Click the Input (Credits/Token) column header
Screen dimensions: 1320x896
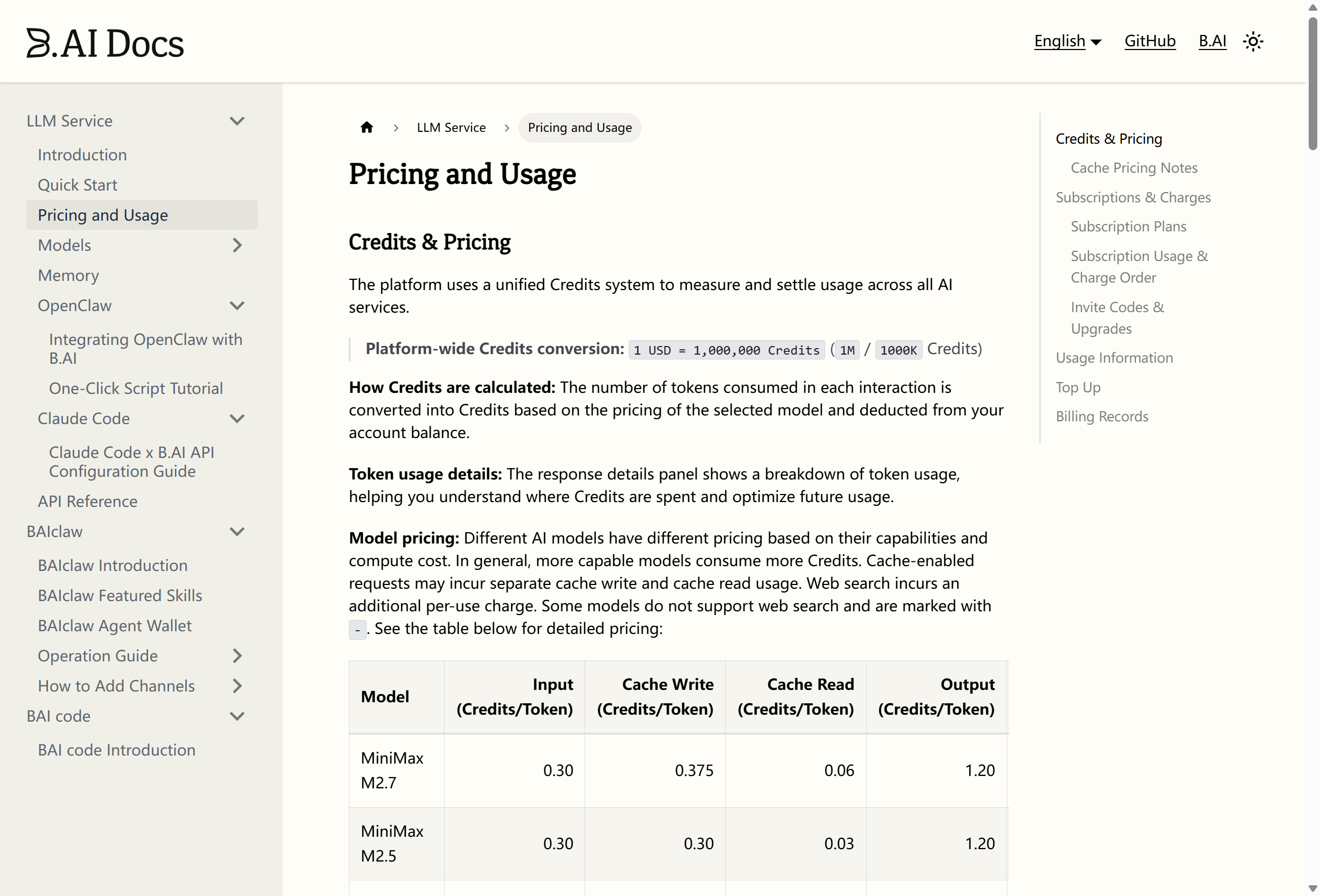515,697
